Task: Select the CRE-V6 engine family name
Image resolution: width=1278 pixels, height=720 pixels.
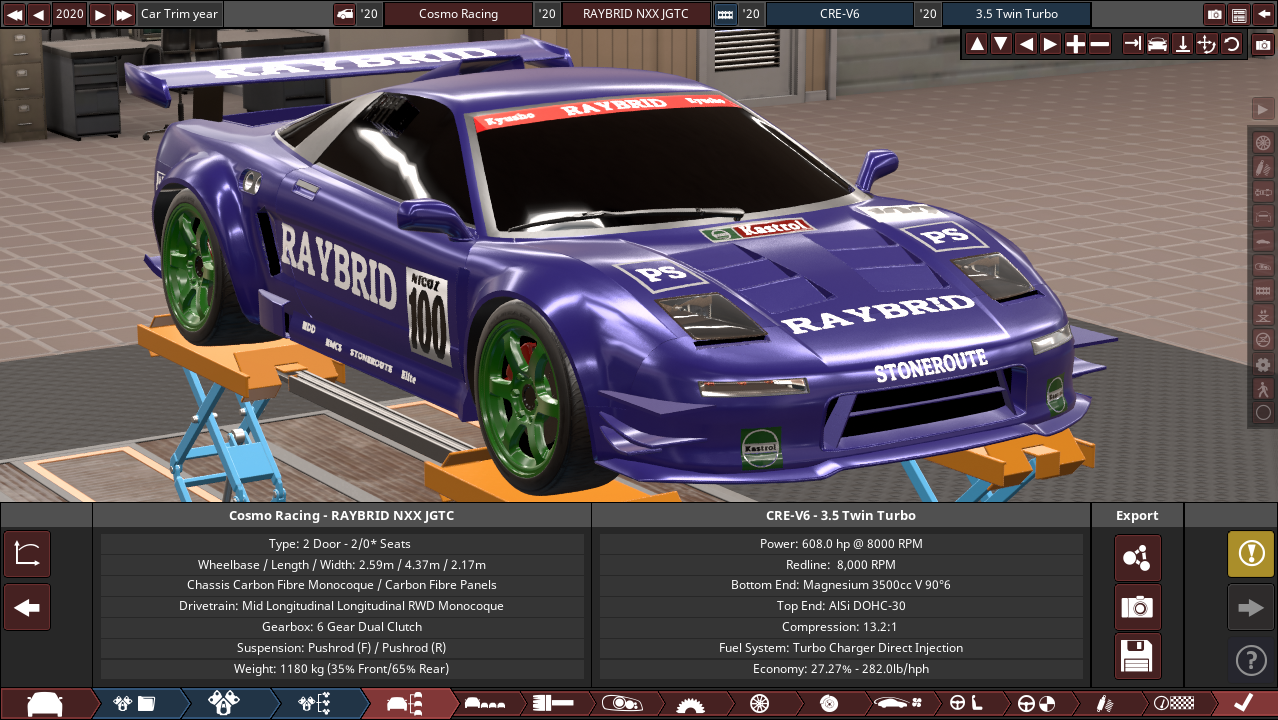Action: tap(838, 14)
